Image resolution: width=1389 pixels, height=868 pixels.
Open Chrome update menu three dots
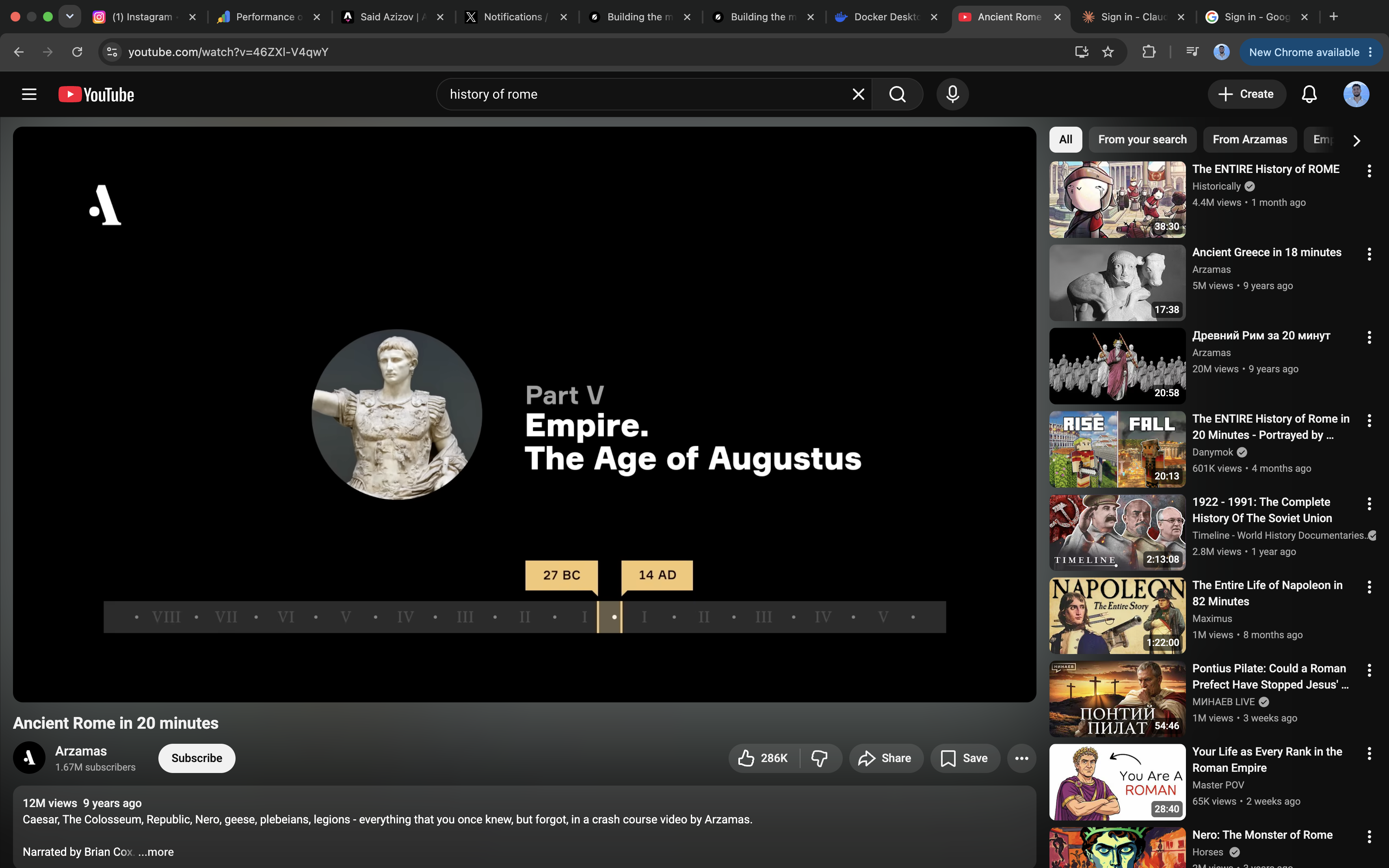pyautogui.click(x=1370, y=52)
